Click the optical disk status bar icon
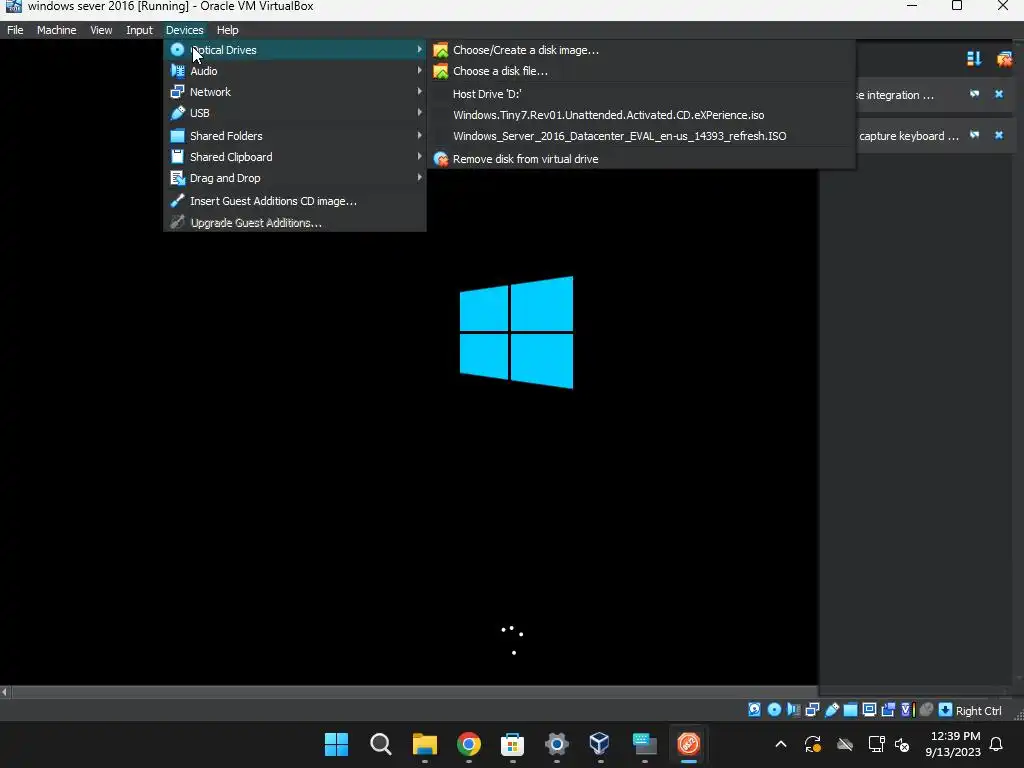The image size is (1024, 768). (775, 710)
